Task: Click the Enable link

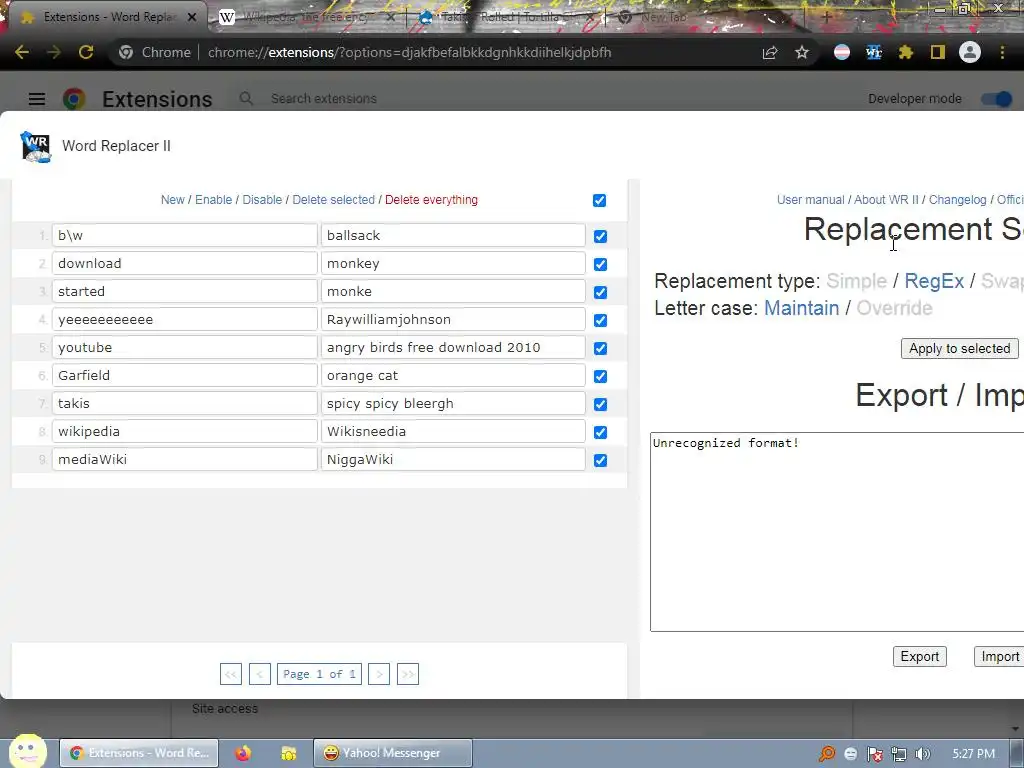Action: [214, 200]
